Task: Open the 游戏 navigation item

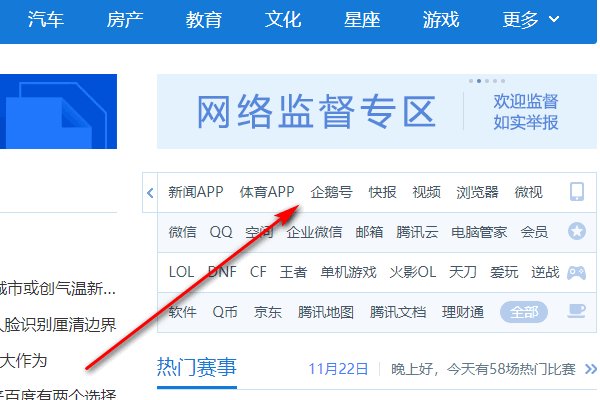Action: pos(441,19)
